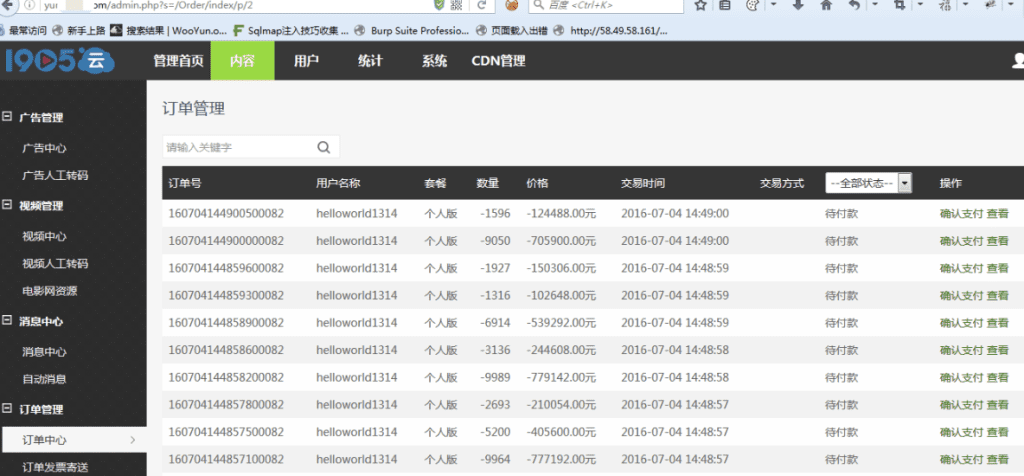
Task: Click the browser reload button
Action: tap(481, 6)
